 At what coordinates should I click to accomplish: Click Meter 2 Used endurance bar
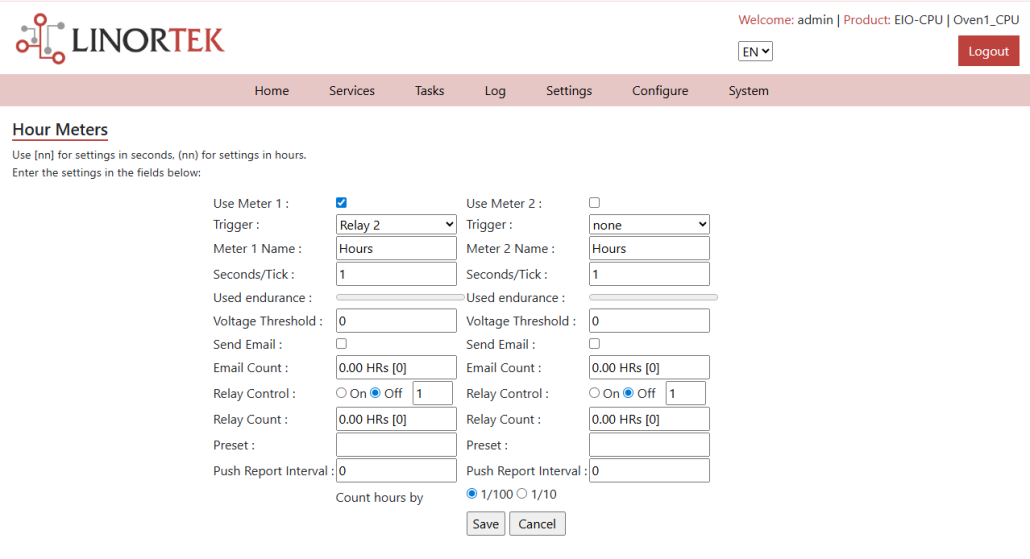[x=654, y=298]
